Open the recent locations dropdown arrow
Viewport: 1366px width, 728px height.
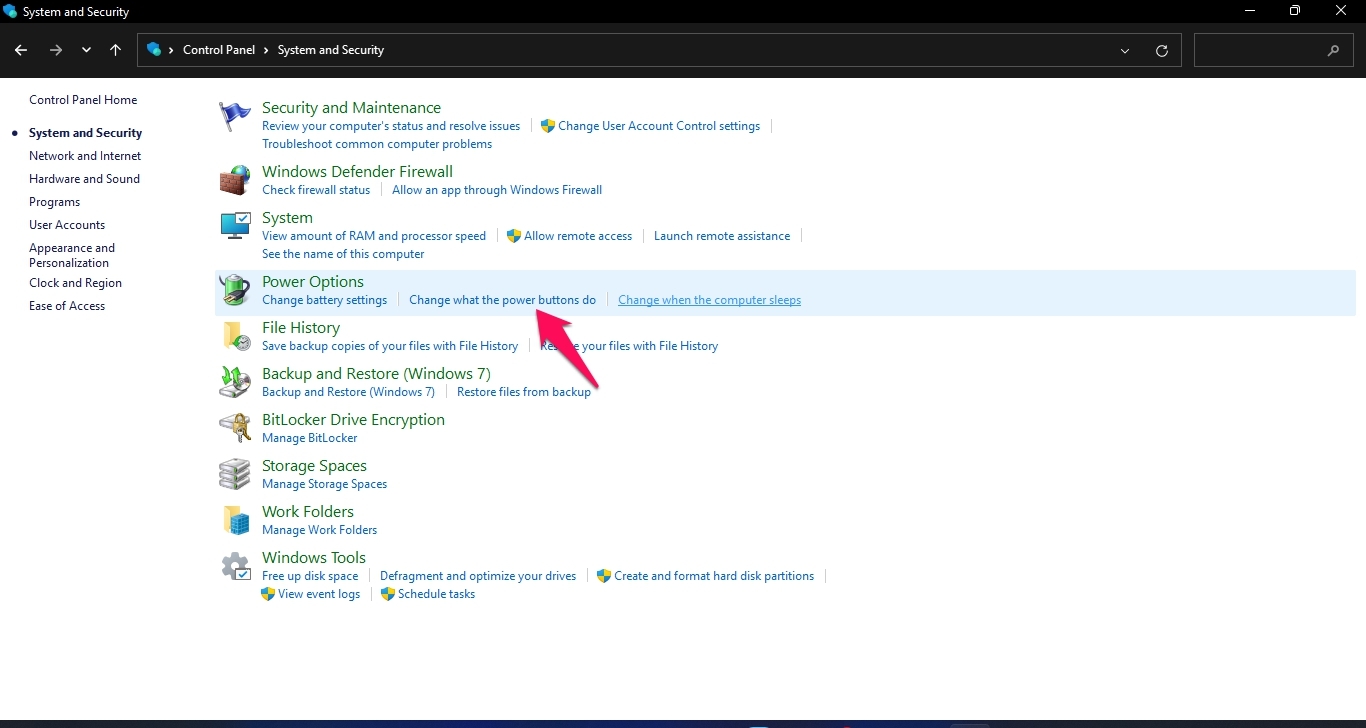coord(87,50)
